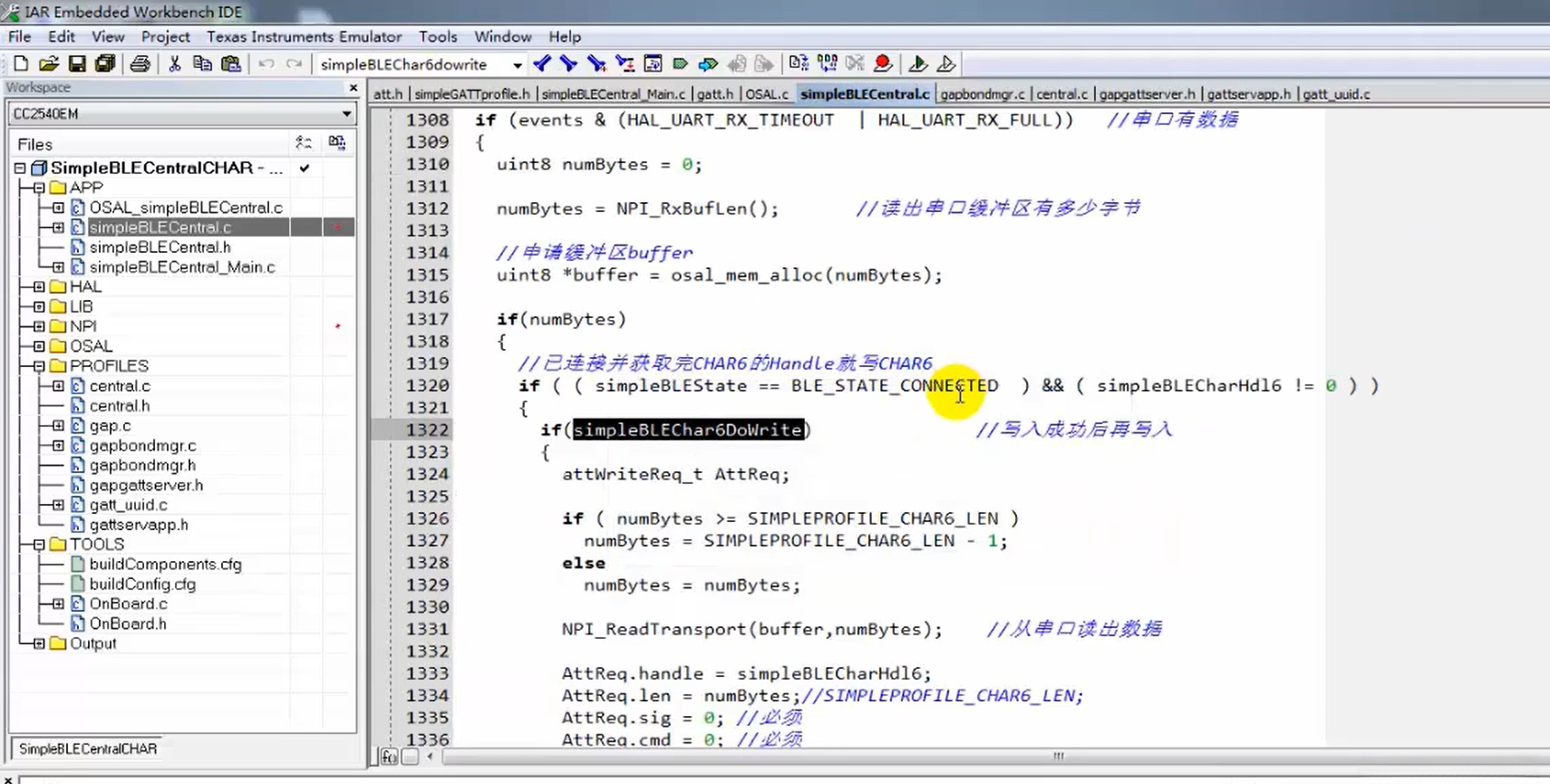This screenshot has height=784, width=1550.
Task: Cut the selection with the scissors icon
Action: point(175,63)
